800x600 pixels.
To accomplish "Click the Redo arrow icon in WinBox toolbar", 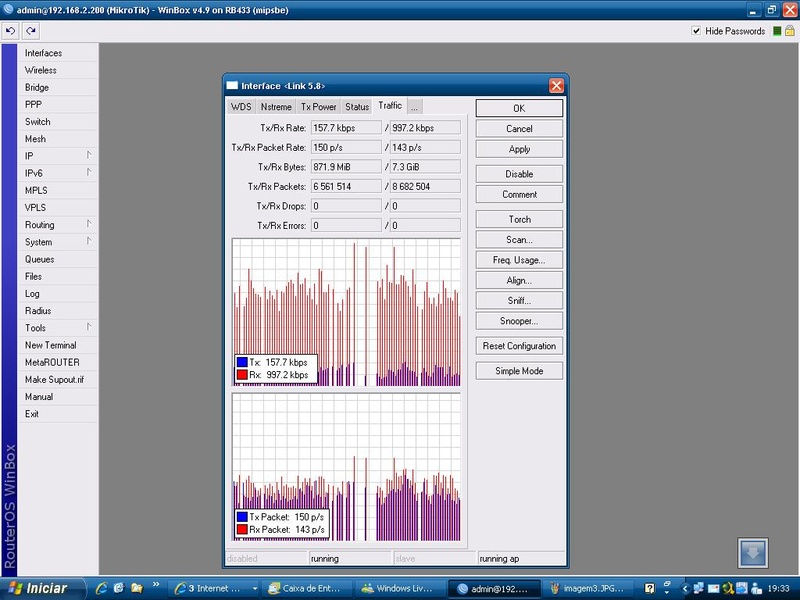I will 31,32.
